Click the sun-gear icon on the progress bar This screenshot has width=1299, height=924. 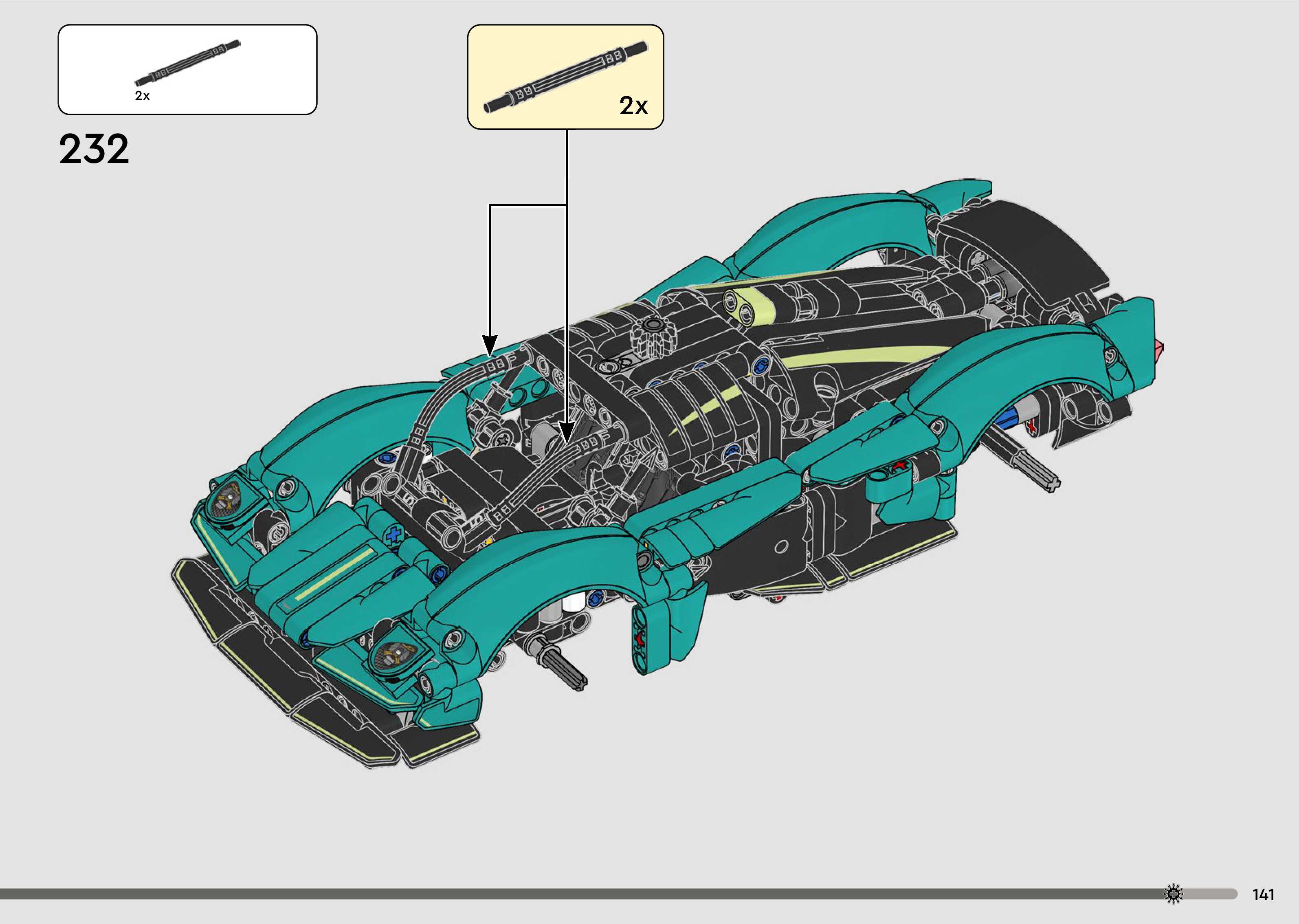1173,893
